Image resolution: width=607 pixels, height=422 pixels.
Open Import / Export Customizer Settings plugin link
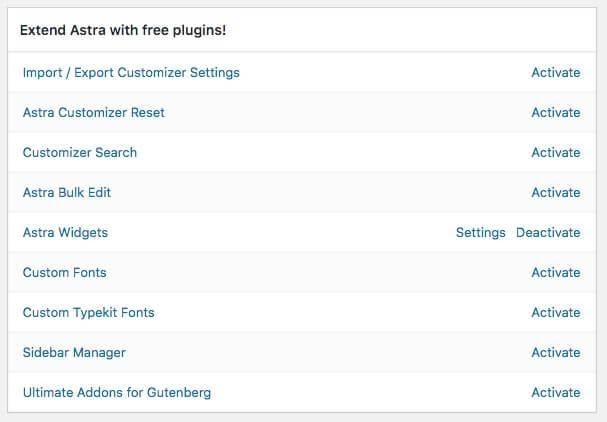tap(131, 72)
